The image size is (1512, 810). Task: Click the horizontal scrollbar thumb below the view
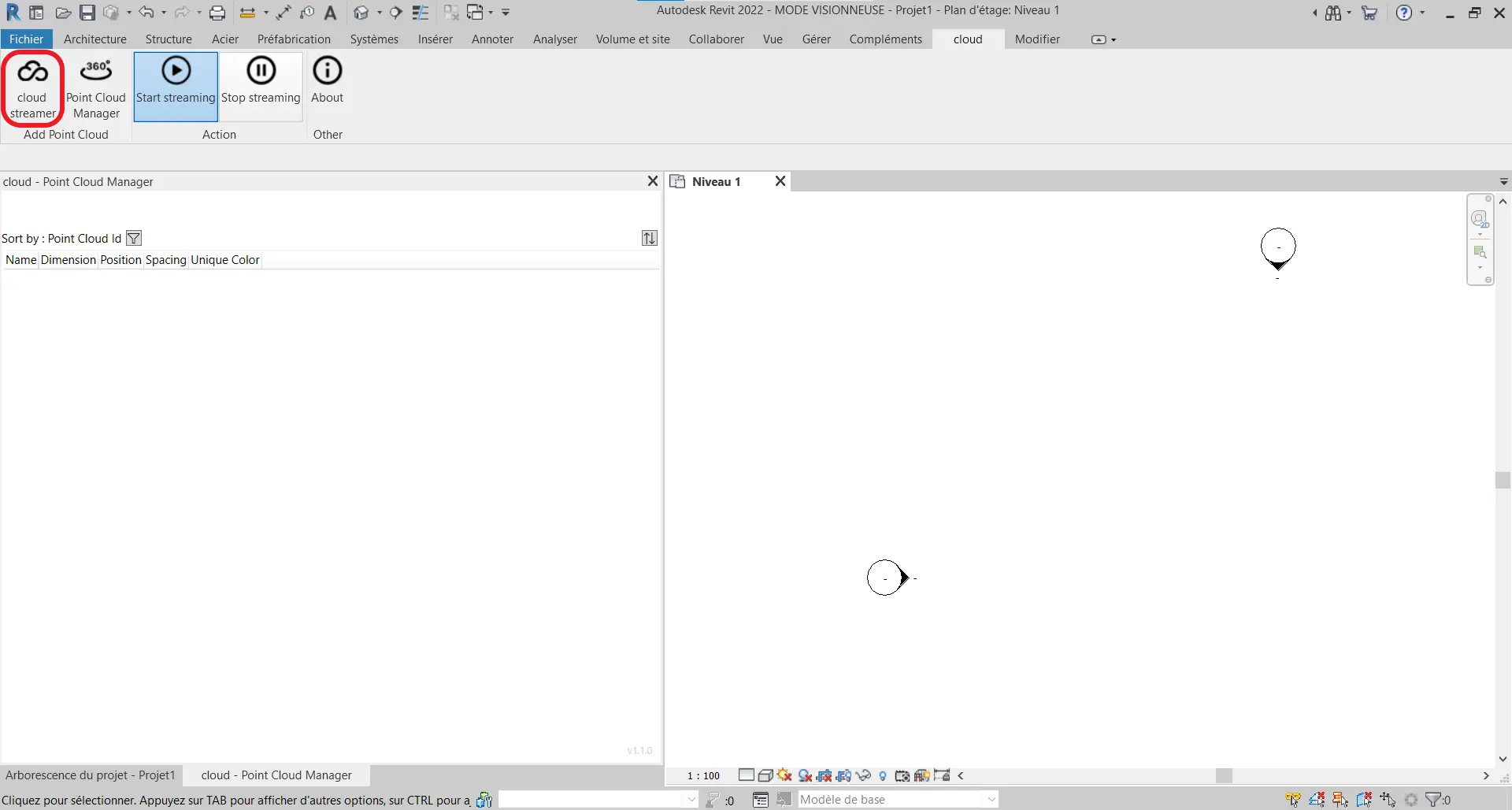pyautogui.click(x=1223, y=776)
